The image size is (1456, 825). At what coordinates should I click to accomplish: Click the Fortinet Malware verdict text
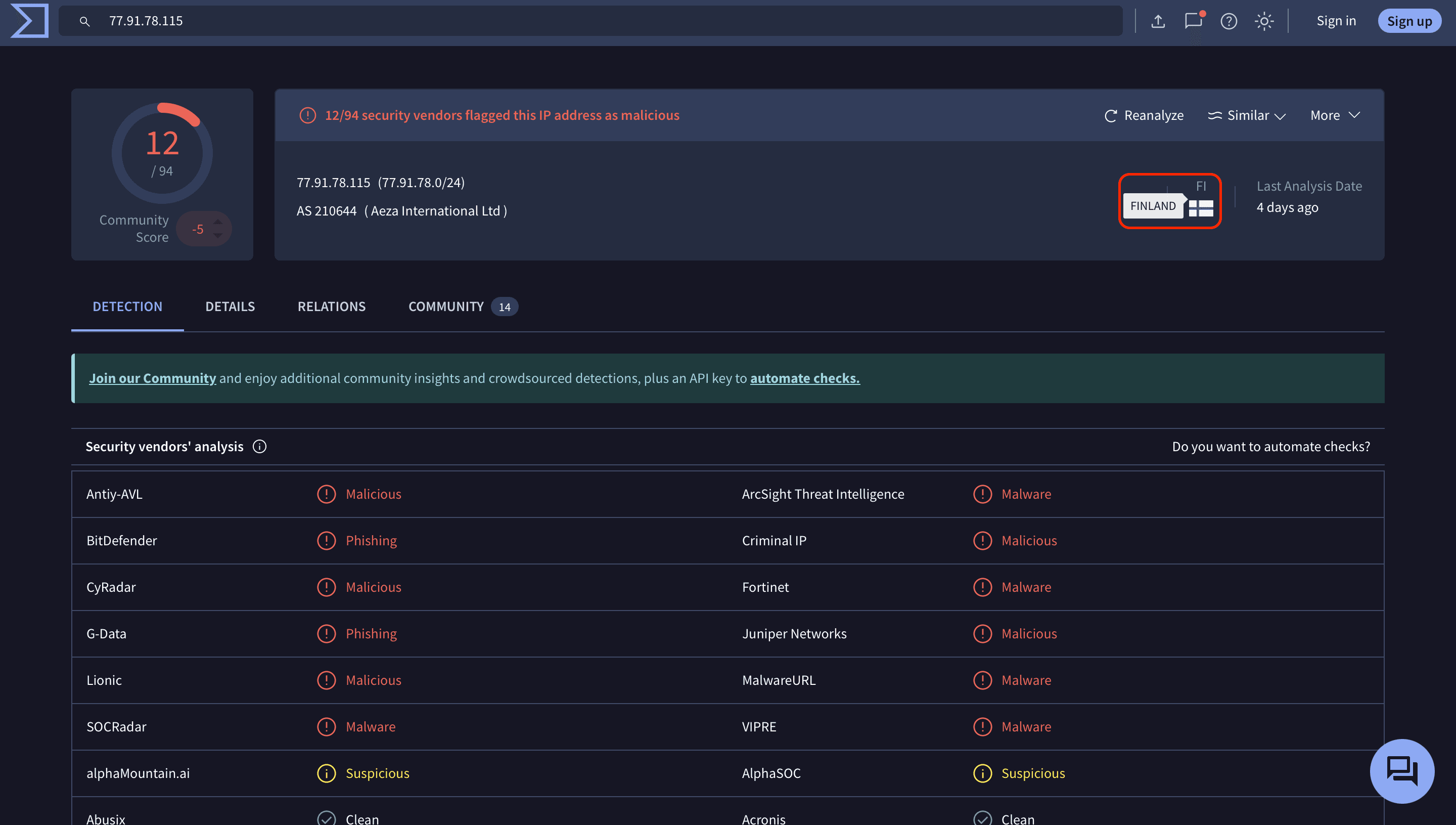pyautogui.click(x=1026, y=587)
